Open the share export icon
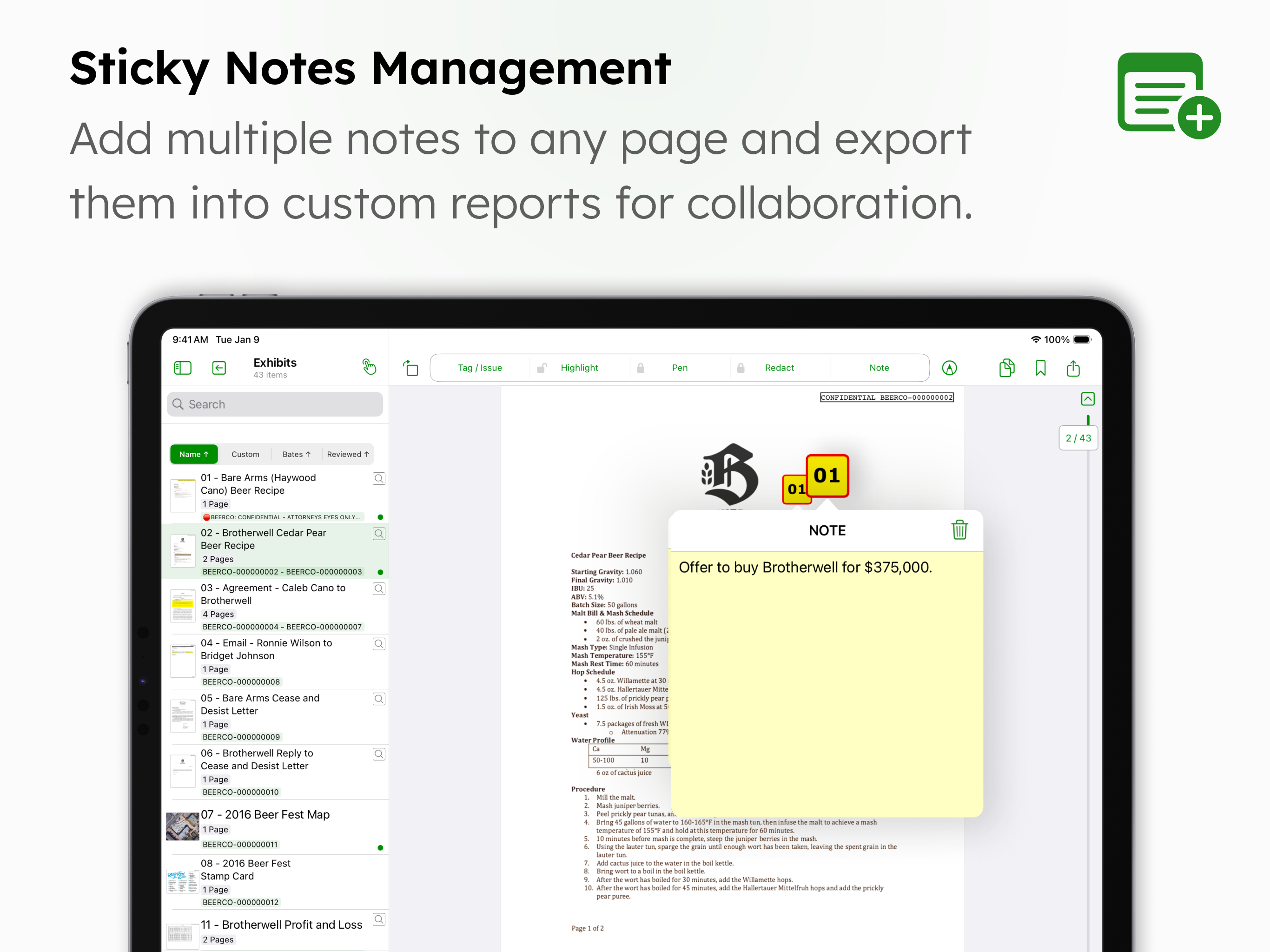Screen dimensions: 1270x952 (x=1072, y=368)
